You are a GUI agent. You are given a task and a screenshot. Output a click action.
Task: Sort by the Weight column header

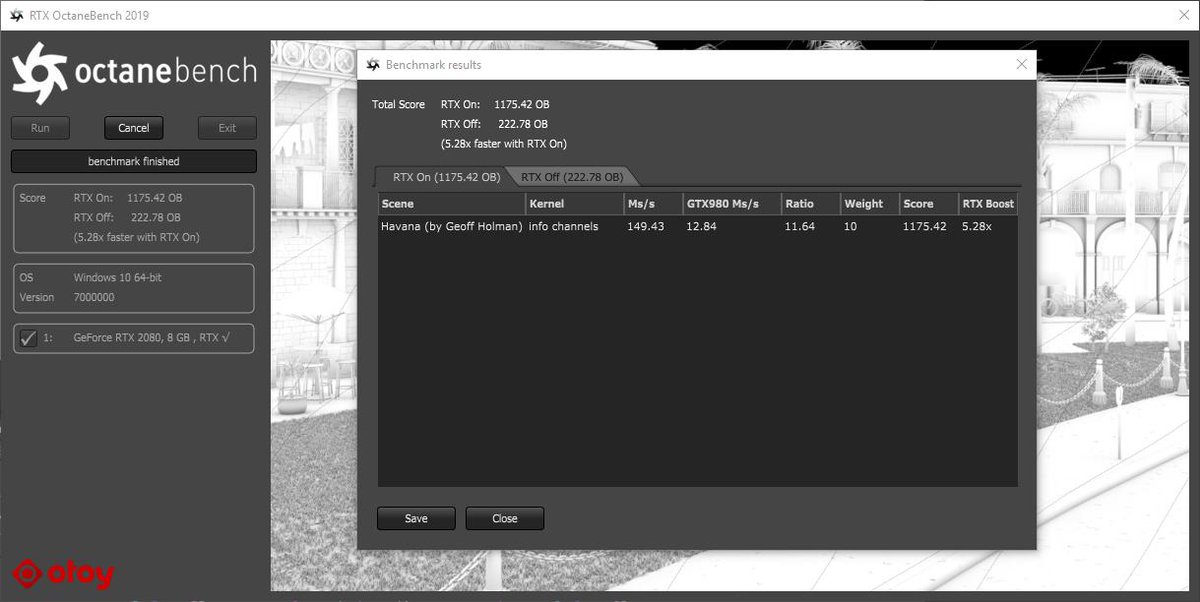tap(870, 204)
